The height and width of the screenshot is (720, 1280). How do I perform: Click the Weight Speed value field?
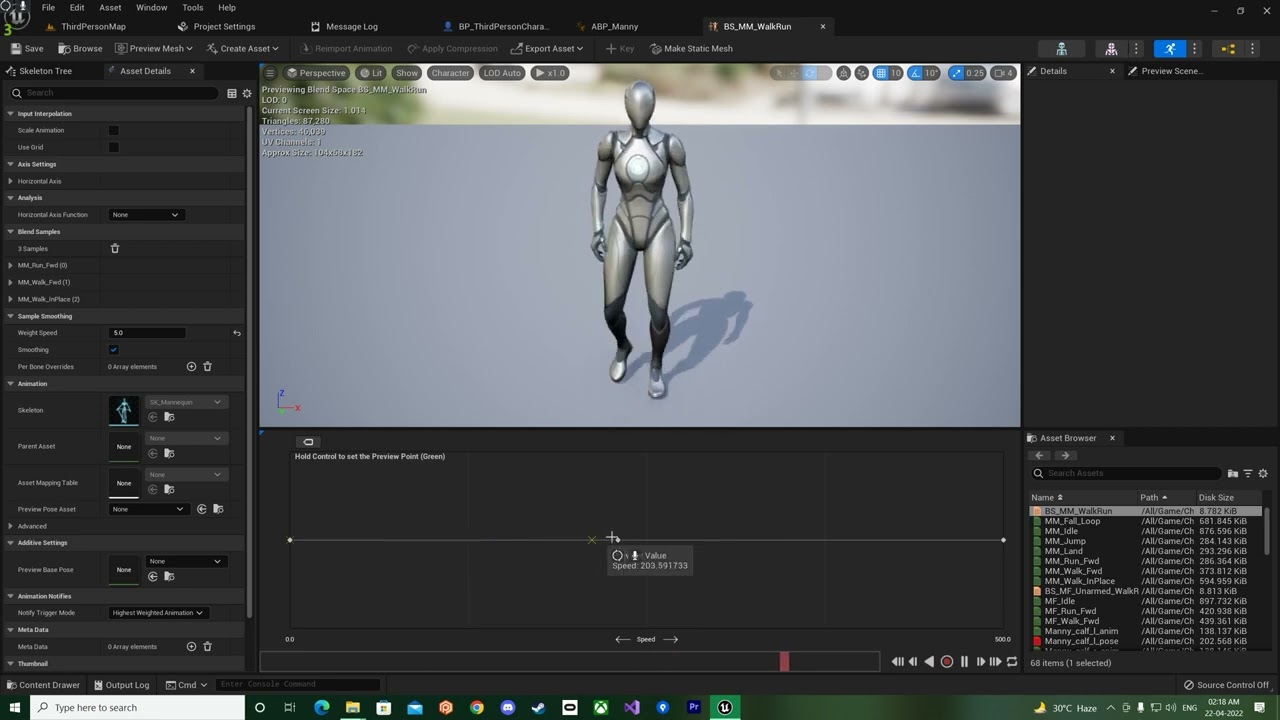click(147, 333)
